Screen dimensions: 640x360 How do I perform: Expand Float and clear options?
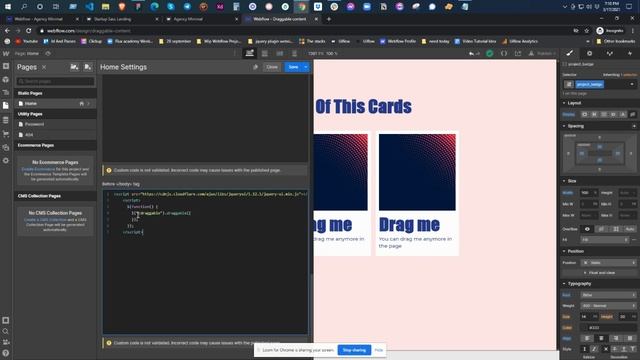tap(599, 273)
